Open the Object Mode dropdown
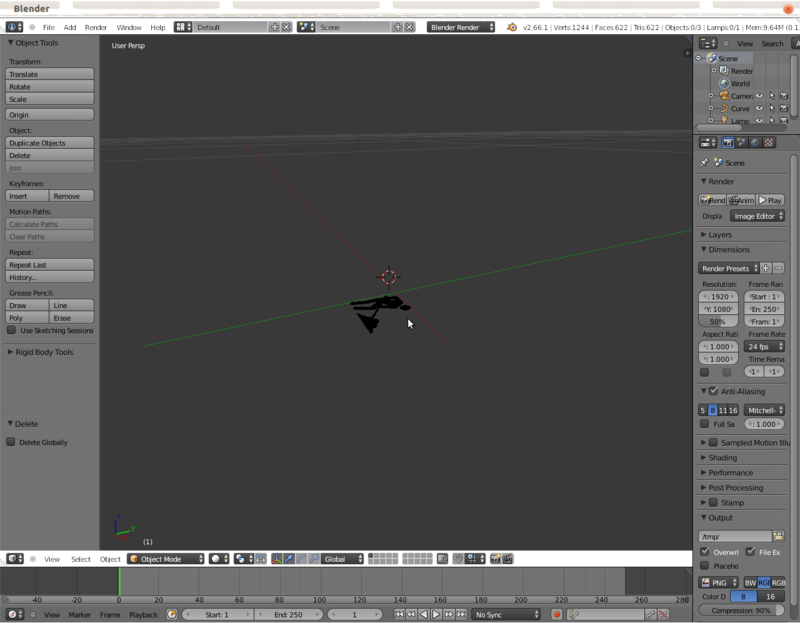 point(166,559)
